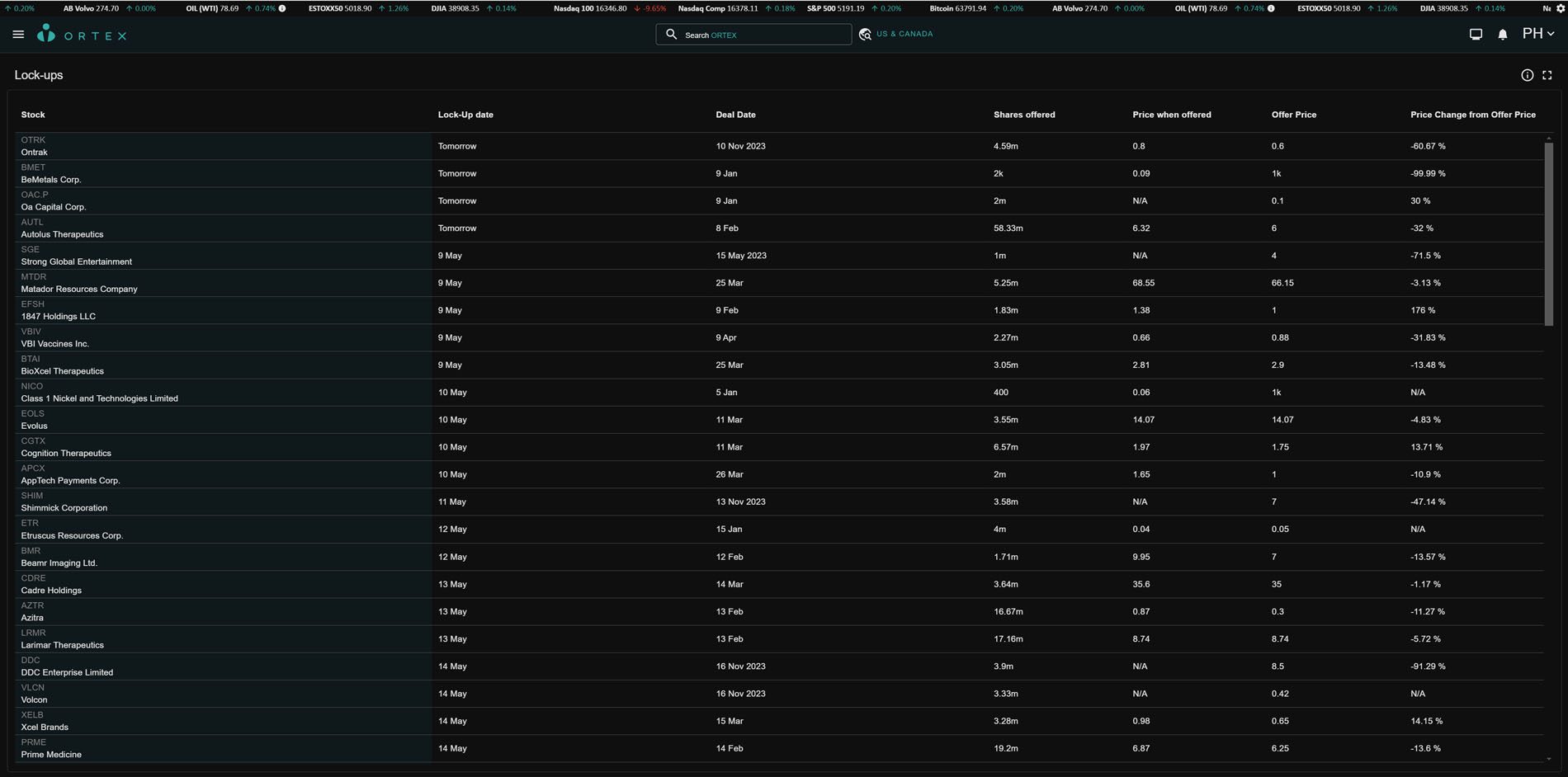Click the monitor display icon

[x=1476, y=35]
